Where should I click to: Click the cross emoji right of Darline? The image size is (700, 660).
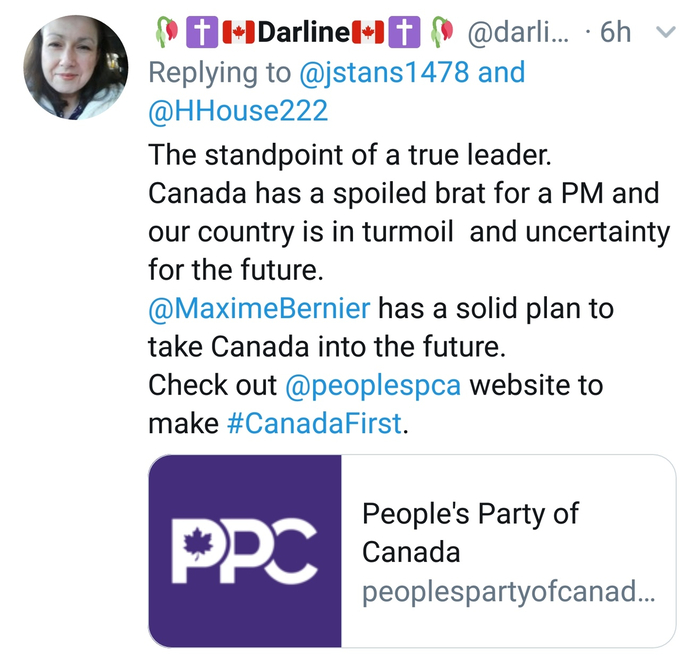coord(403,32)
